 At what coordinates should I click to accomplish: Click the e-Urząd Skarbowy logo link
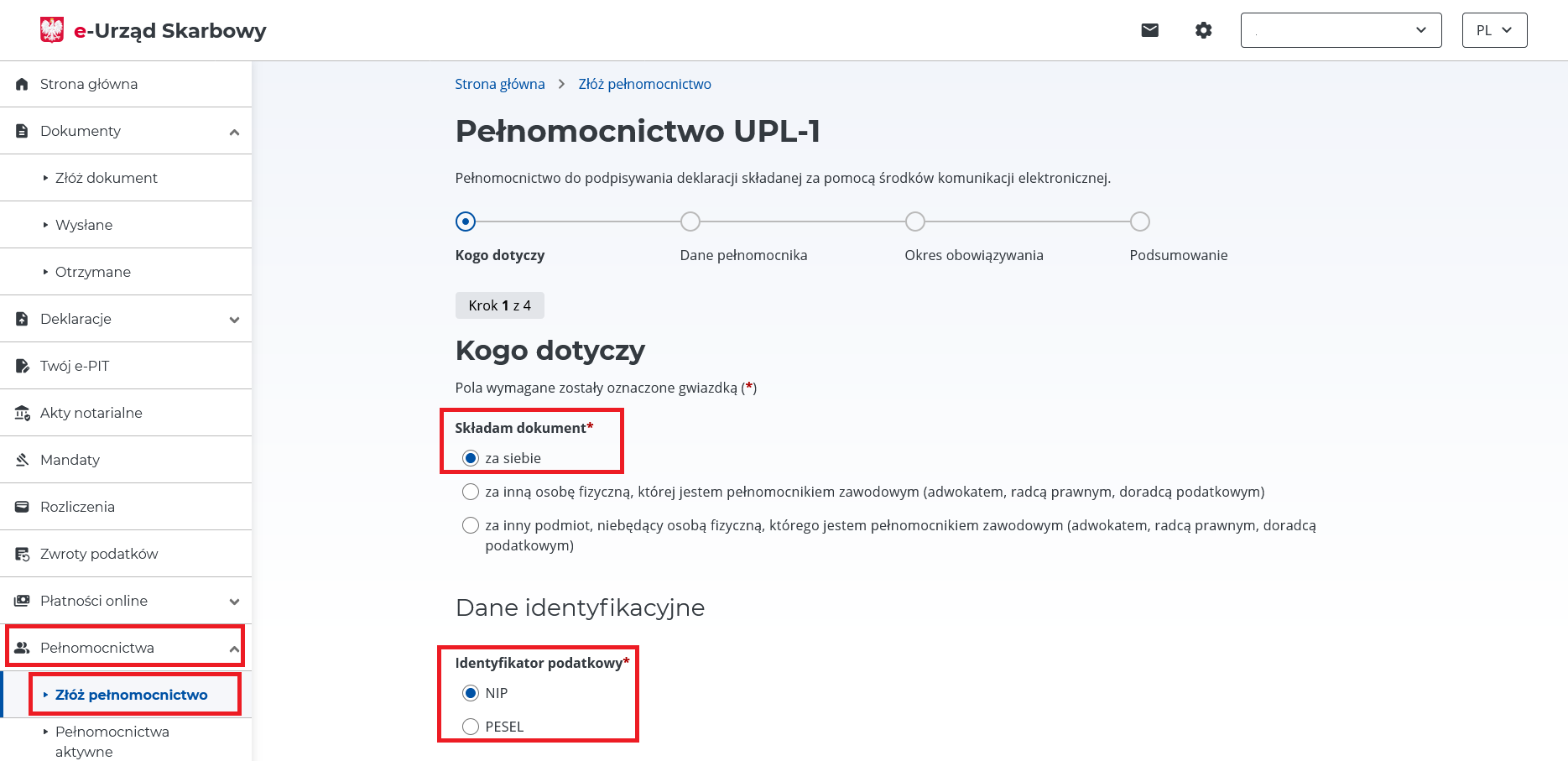154,30
